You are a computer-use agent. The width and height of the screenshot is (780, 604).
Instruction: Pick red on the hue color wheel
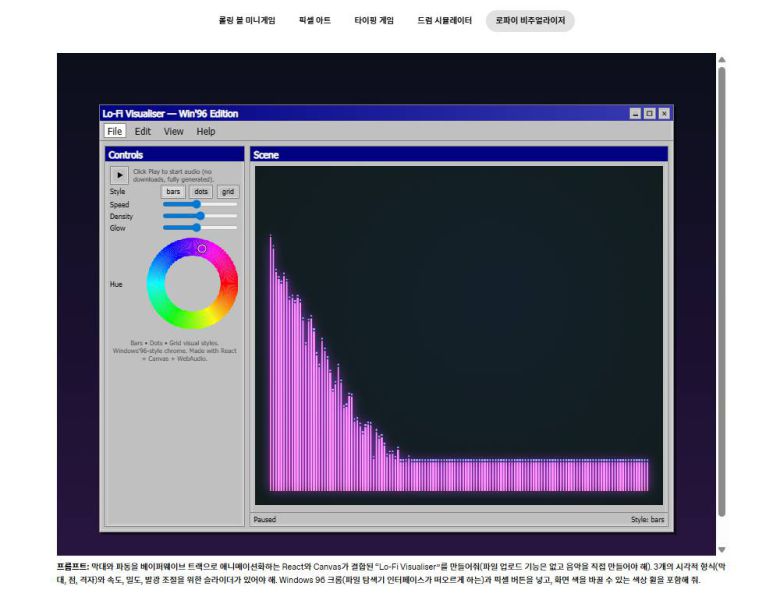tap(230, 284)
